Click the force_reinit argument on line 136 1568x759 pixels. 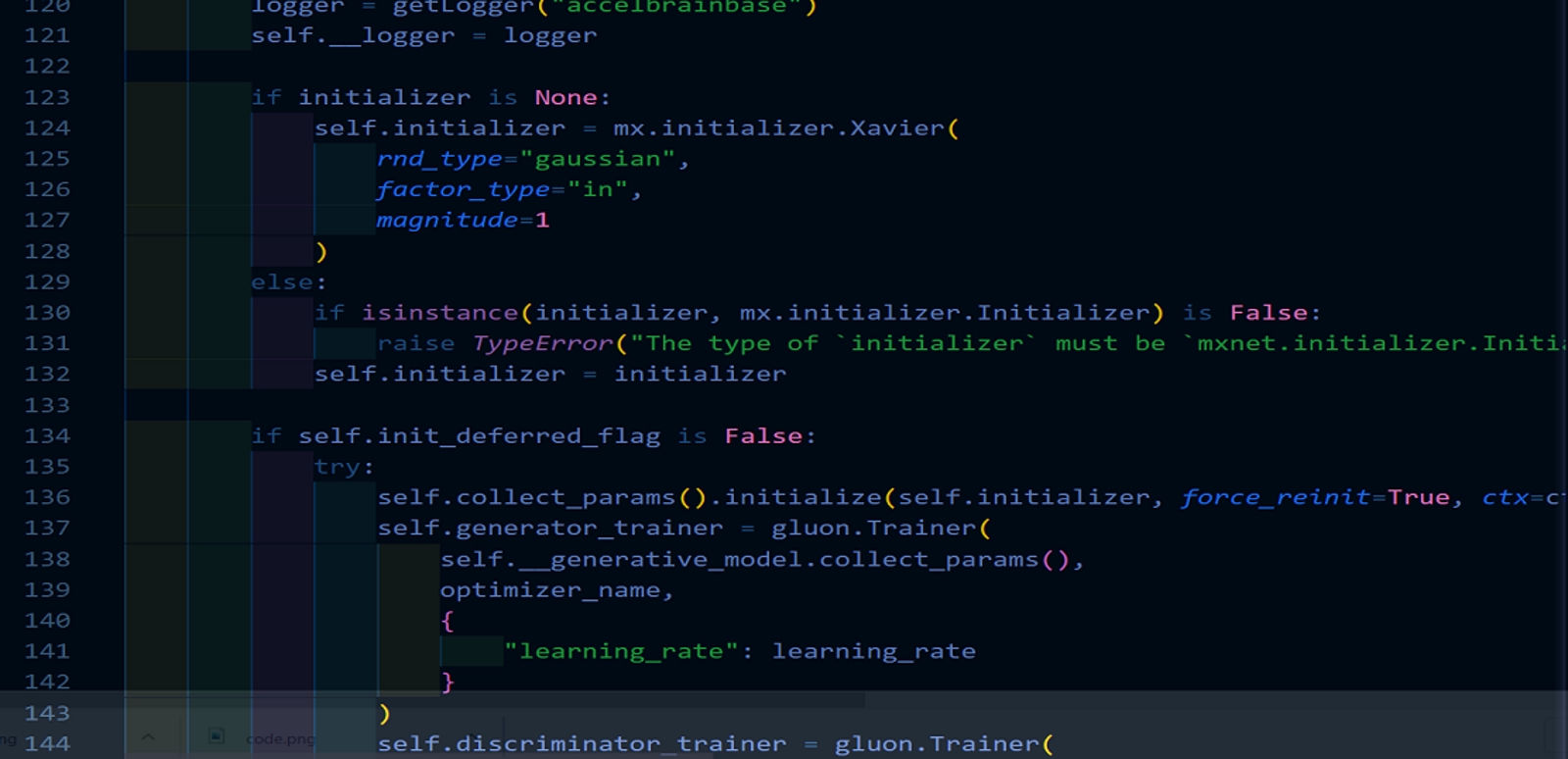point(1275,497)
